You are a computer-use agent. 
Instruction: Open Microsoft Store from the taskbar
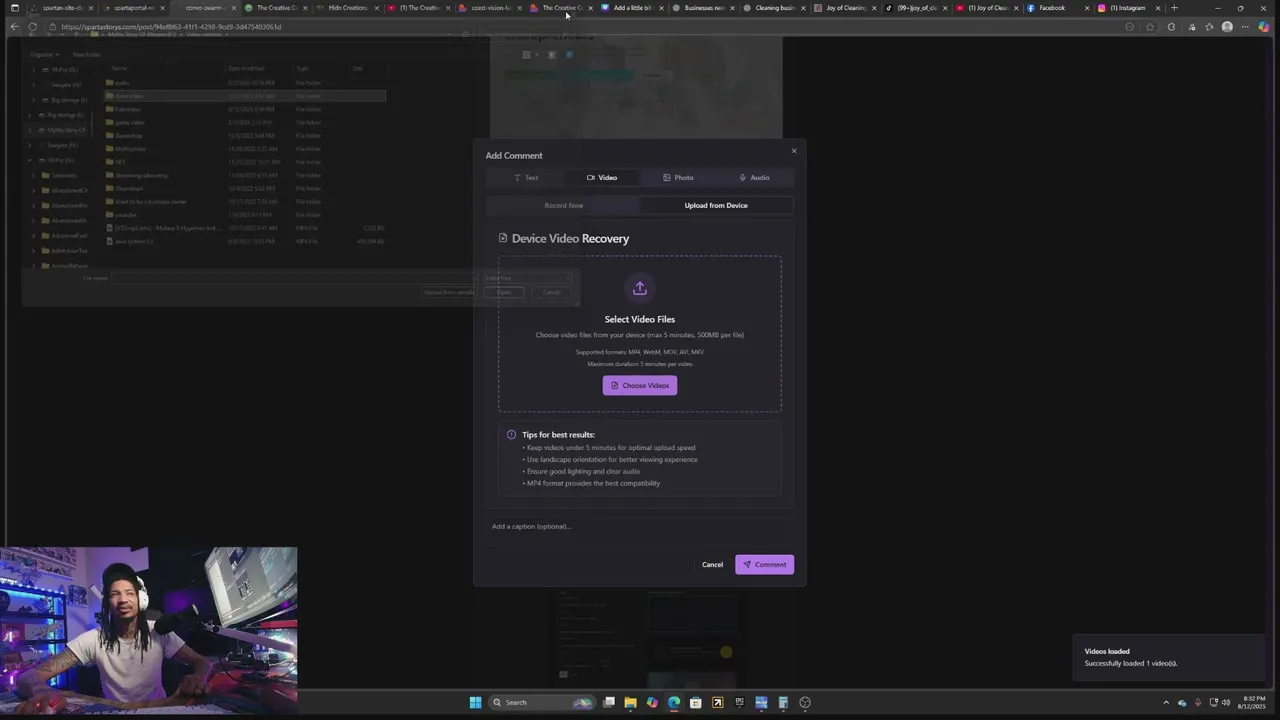tap(696, 702)
